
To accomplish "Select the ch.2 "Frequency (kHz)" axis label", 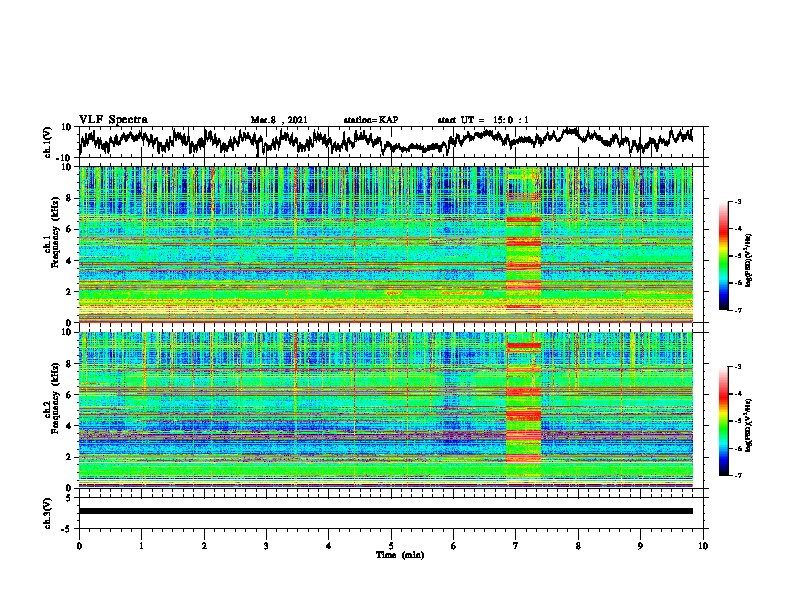I will 55,398.
